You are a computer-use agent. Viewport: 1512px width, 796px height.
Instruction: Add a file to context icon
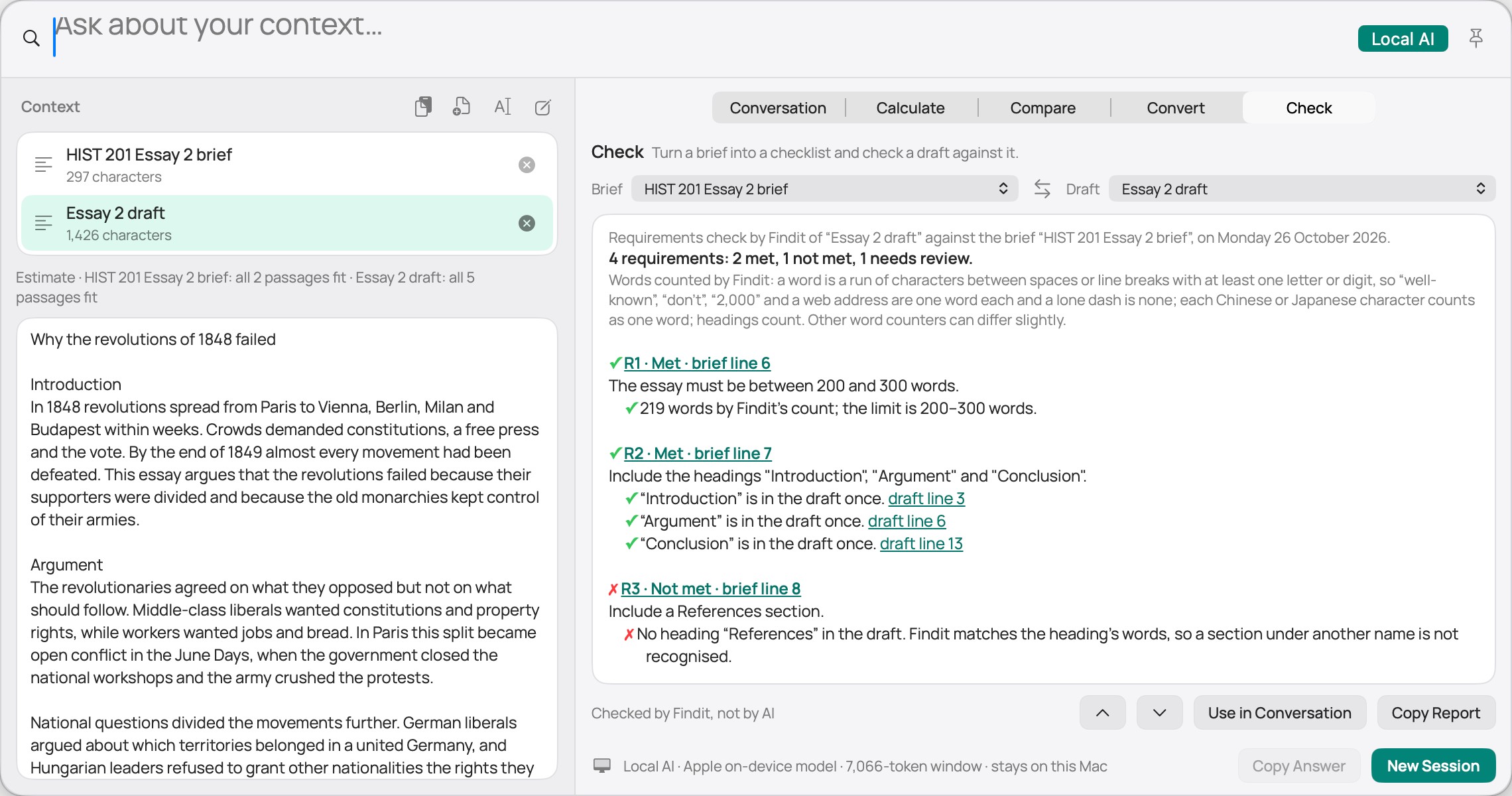[462, 107]
